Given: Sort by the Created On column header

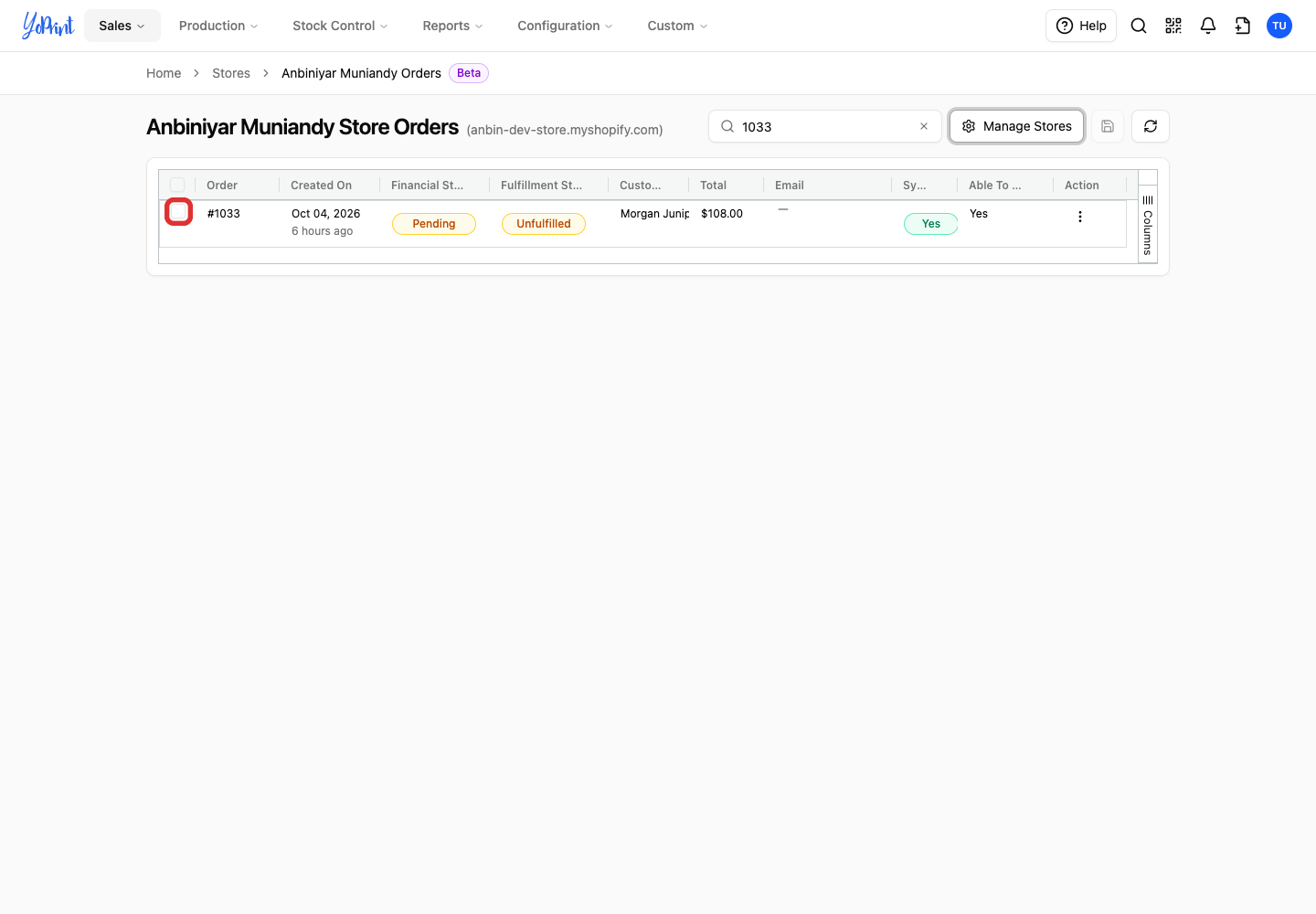Looking at the screenshot, I should coord(321,185).
